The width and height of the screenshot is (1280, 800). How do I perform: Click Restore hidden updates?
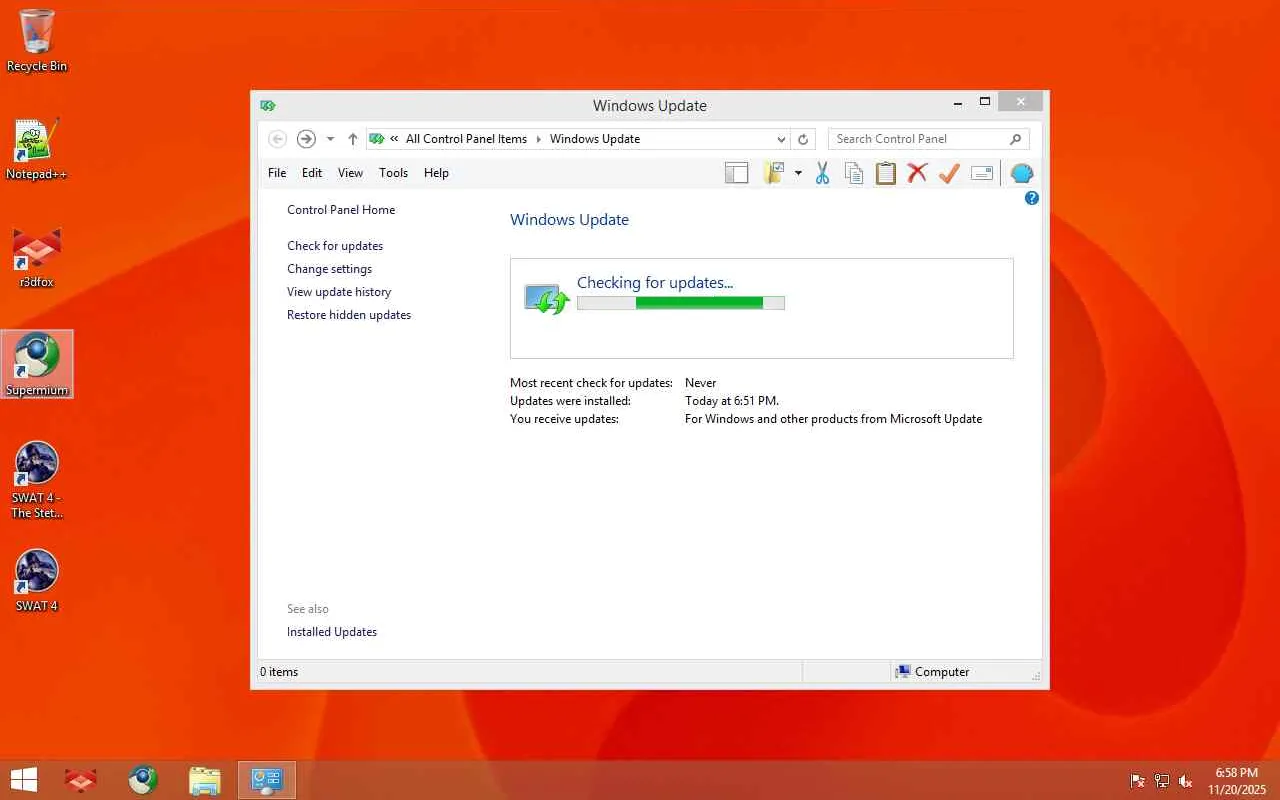point(349,315)
